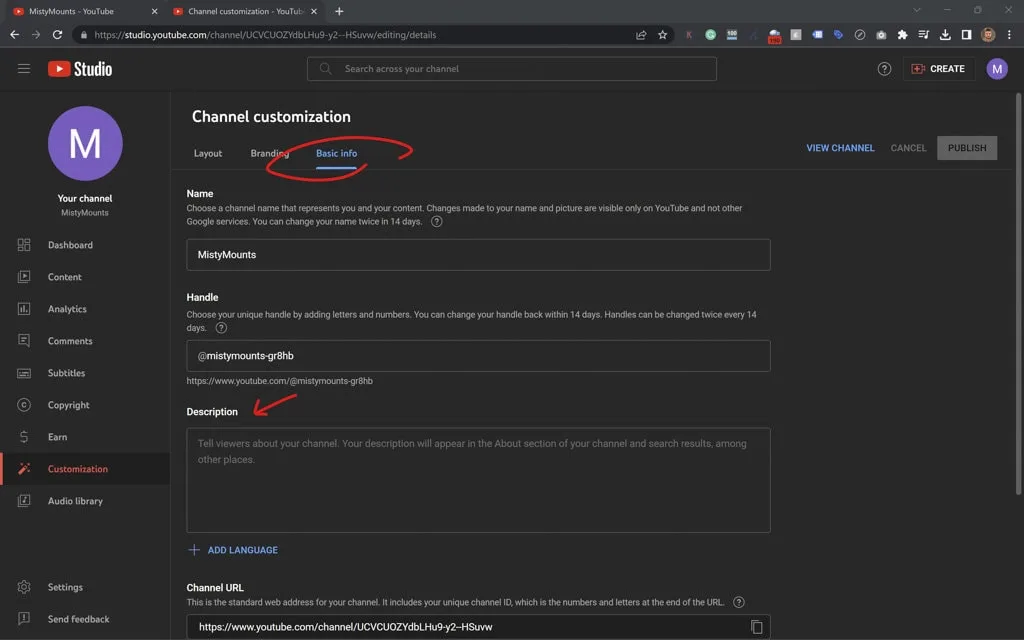1024x640 pixels.
Task: Copy the channel URL using the copy icon
Action: tap(756, 626)
